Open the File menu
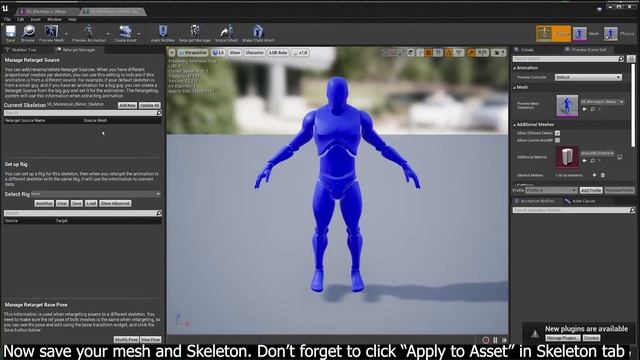Screen dimensions: 640x360 point(7,19)
